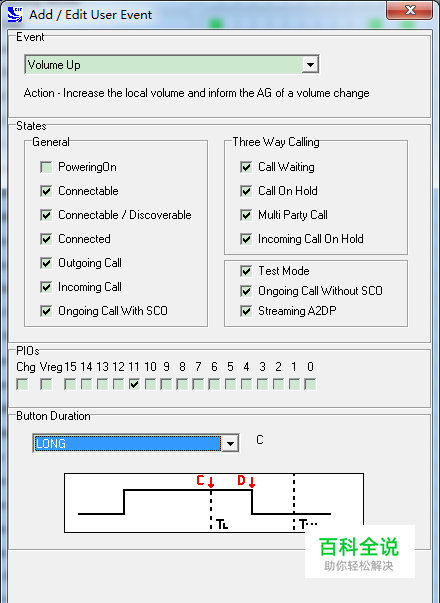This screenshot has height=603, width=440.
Task: Toggle Connectable / Discoverable checkbox
Action: [46, 215]
